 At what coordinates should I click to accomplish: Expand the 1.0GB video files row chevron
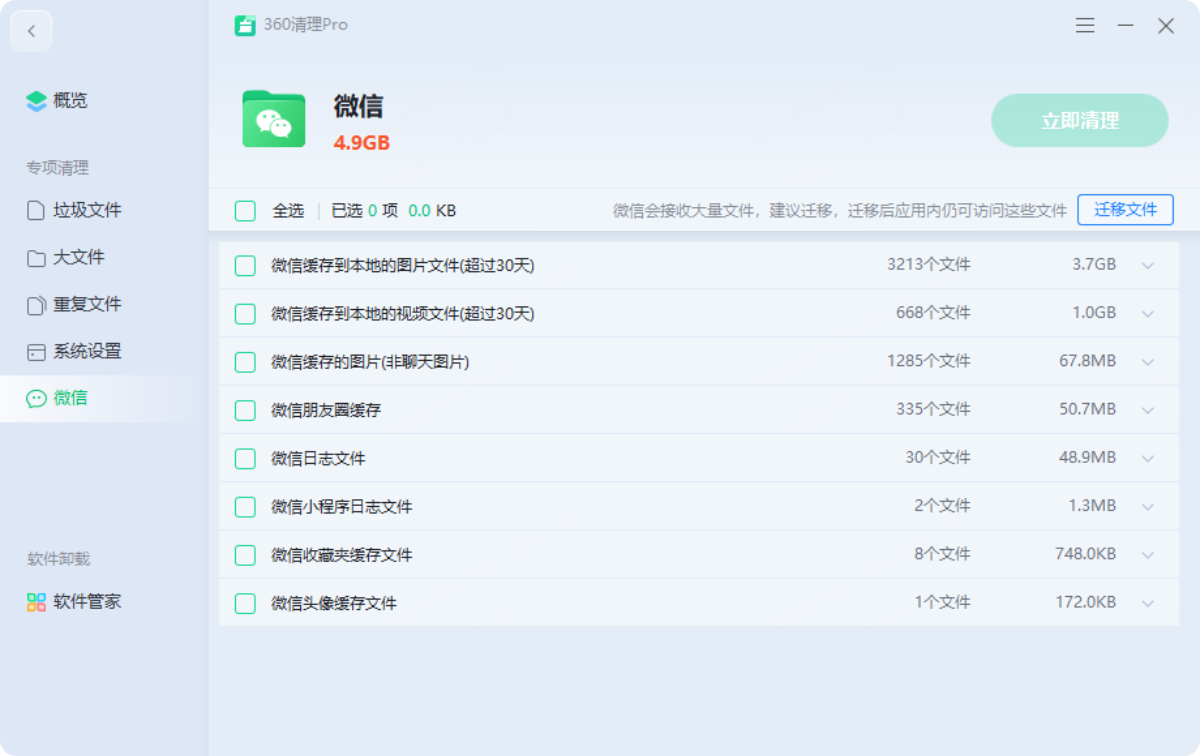point(1148,314)
